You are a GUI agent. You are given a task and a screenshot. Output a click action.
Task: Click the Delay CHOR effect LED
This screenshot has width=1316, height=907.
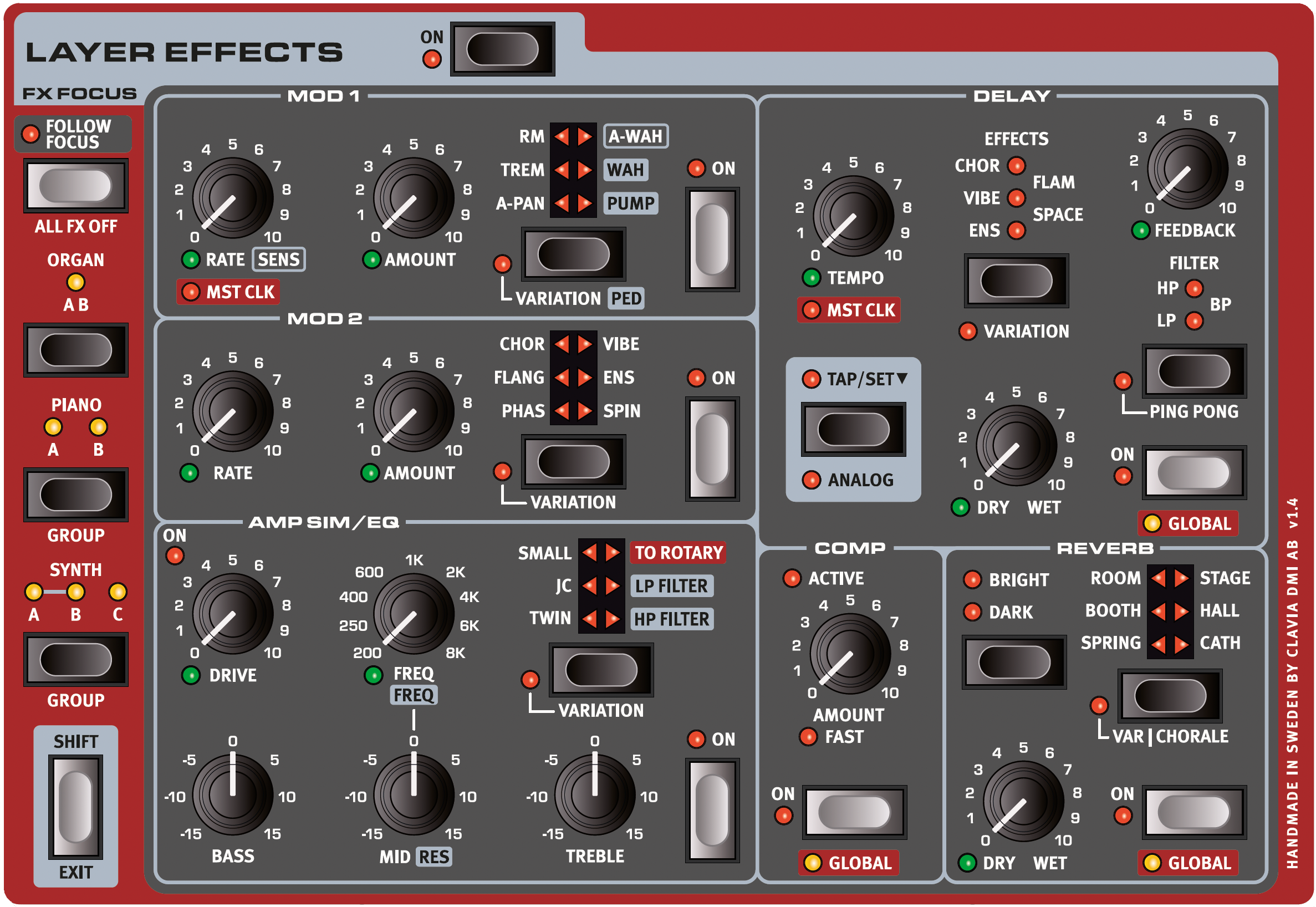click(x=1016, y=165)
